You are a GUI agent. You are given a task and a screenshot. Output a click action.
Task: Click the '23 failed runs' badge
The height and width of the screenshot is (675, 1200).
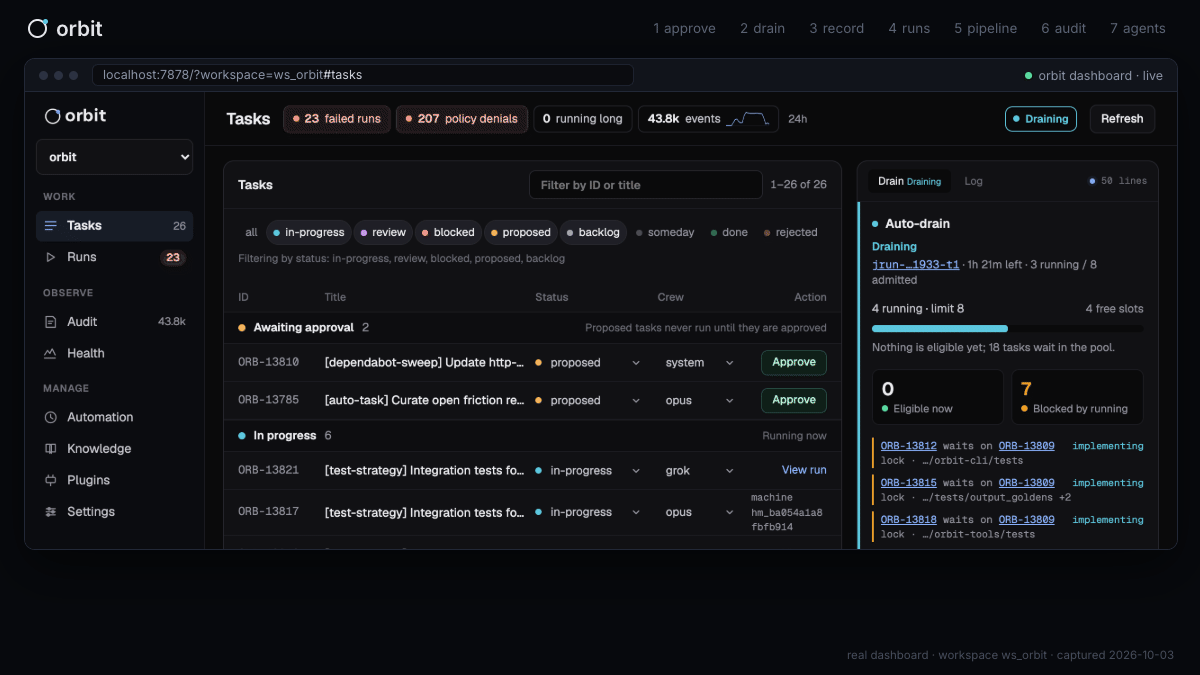337,119
